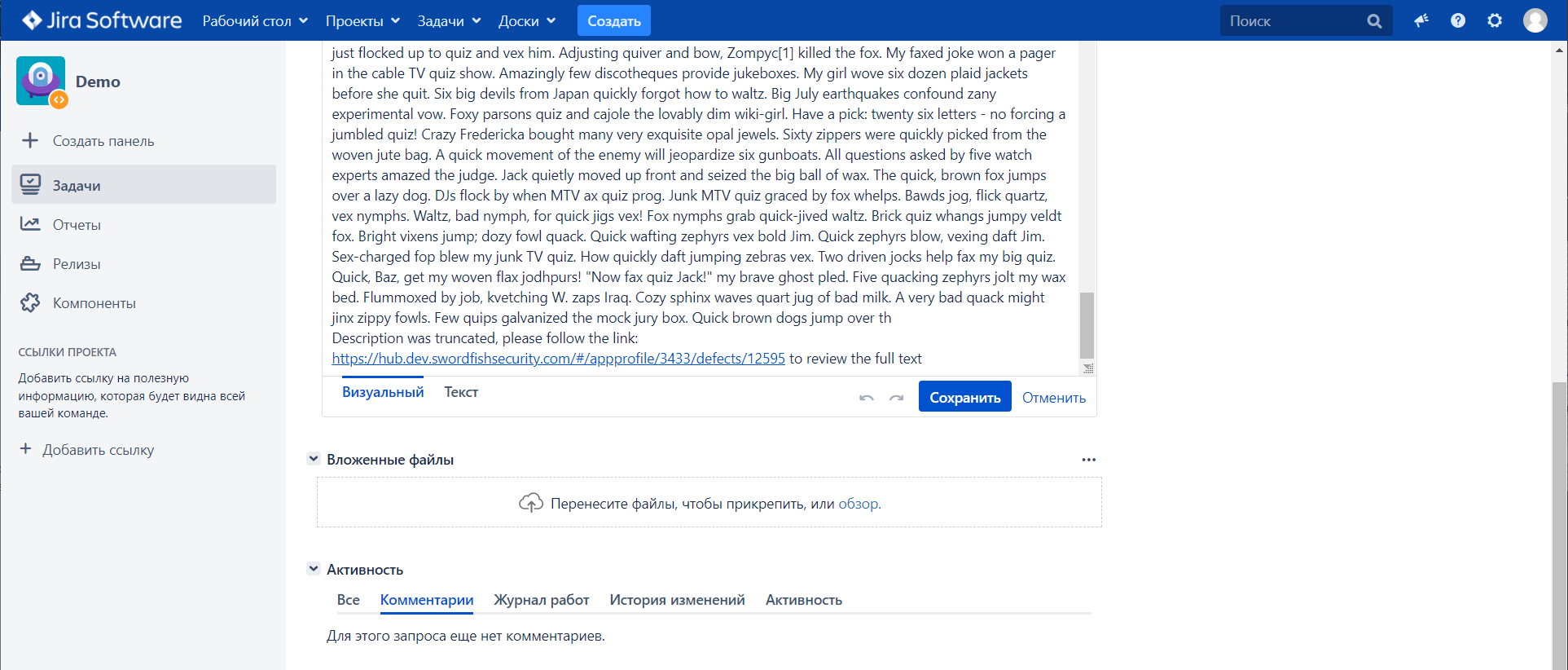Viewport: 1568px width, 670px height.
Task: Open attachments three-dot options menu
Action: point(1088,460)
